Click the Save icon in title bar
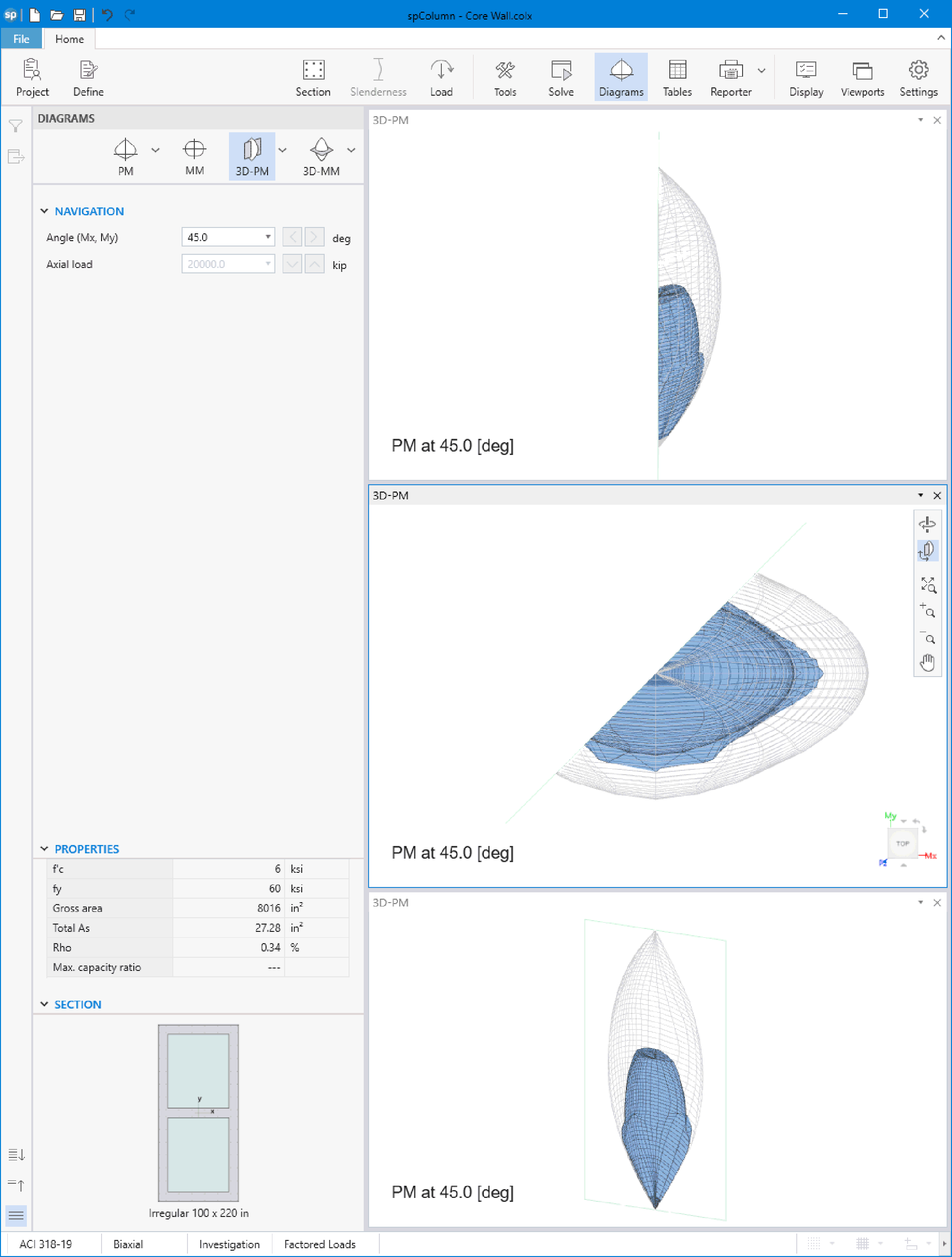 pyautogui.click(x=80, y=15)
